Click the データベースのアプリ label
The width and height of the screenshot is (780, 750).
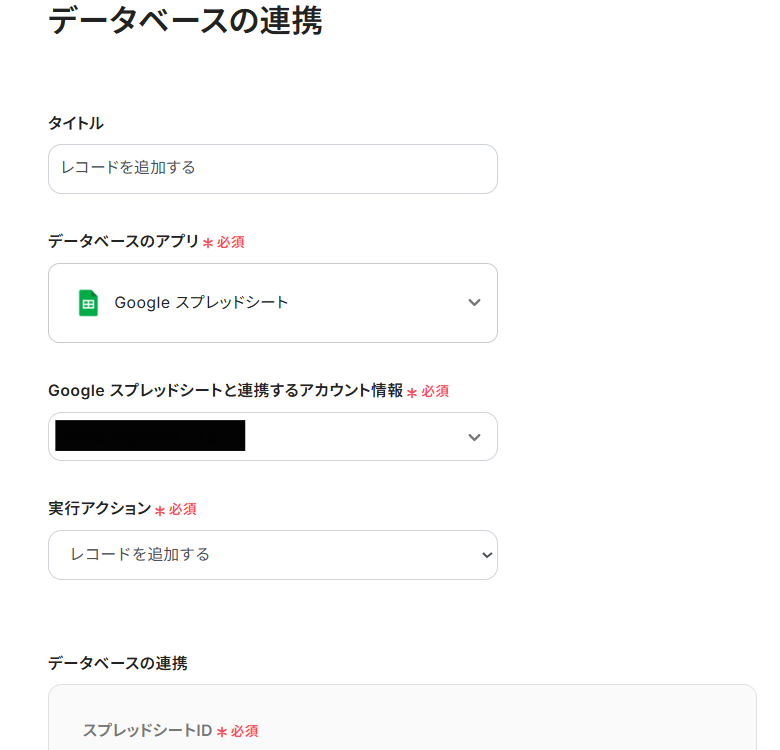click(124, 242)
